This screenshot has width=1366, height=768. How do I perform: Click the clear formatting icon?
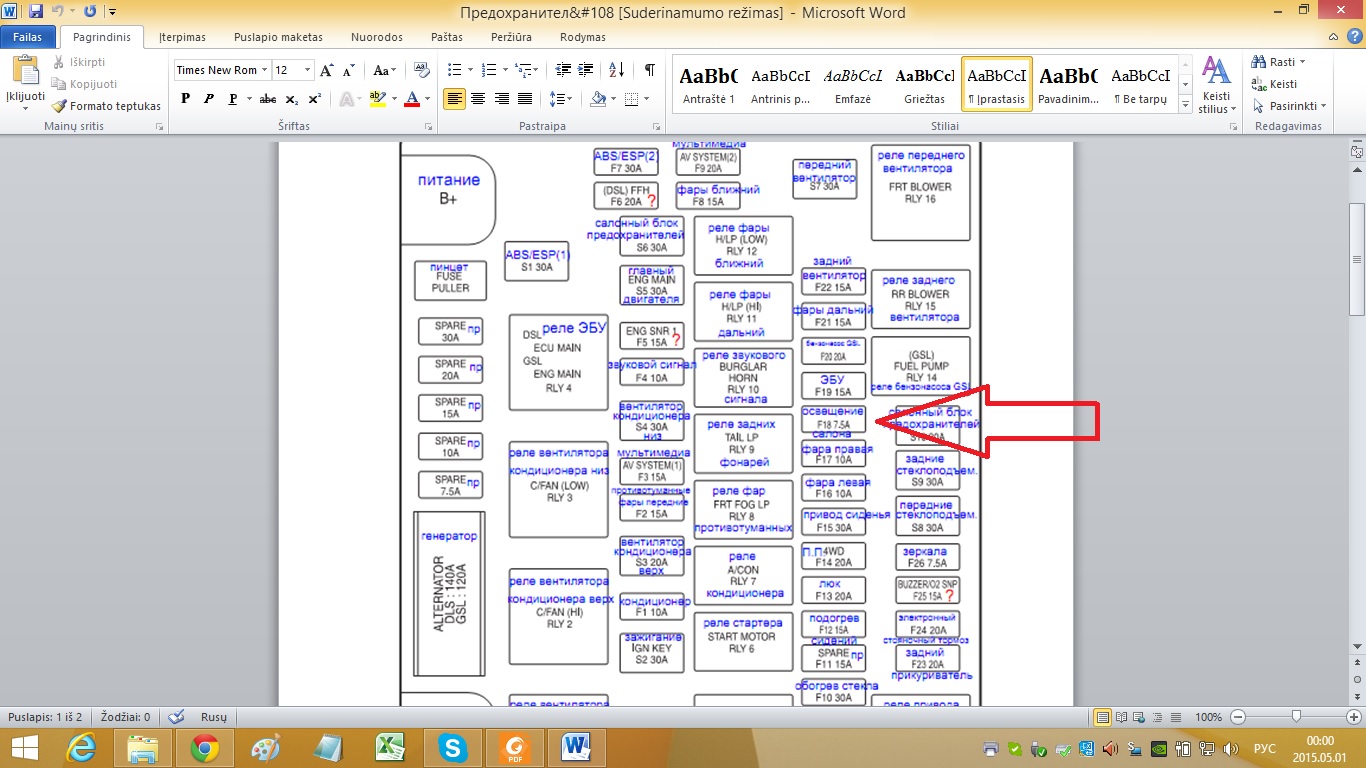(422, 70)
